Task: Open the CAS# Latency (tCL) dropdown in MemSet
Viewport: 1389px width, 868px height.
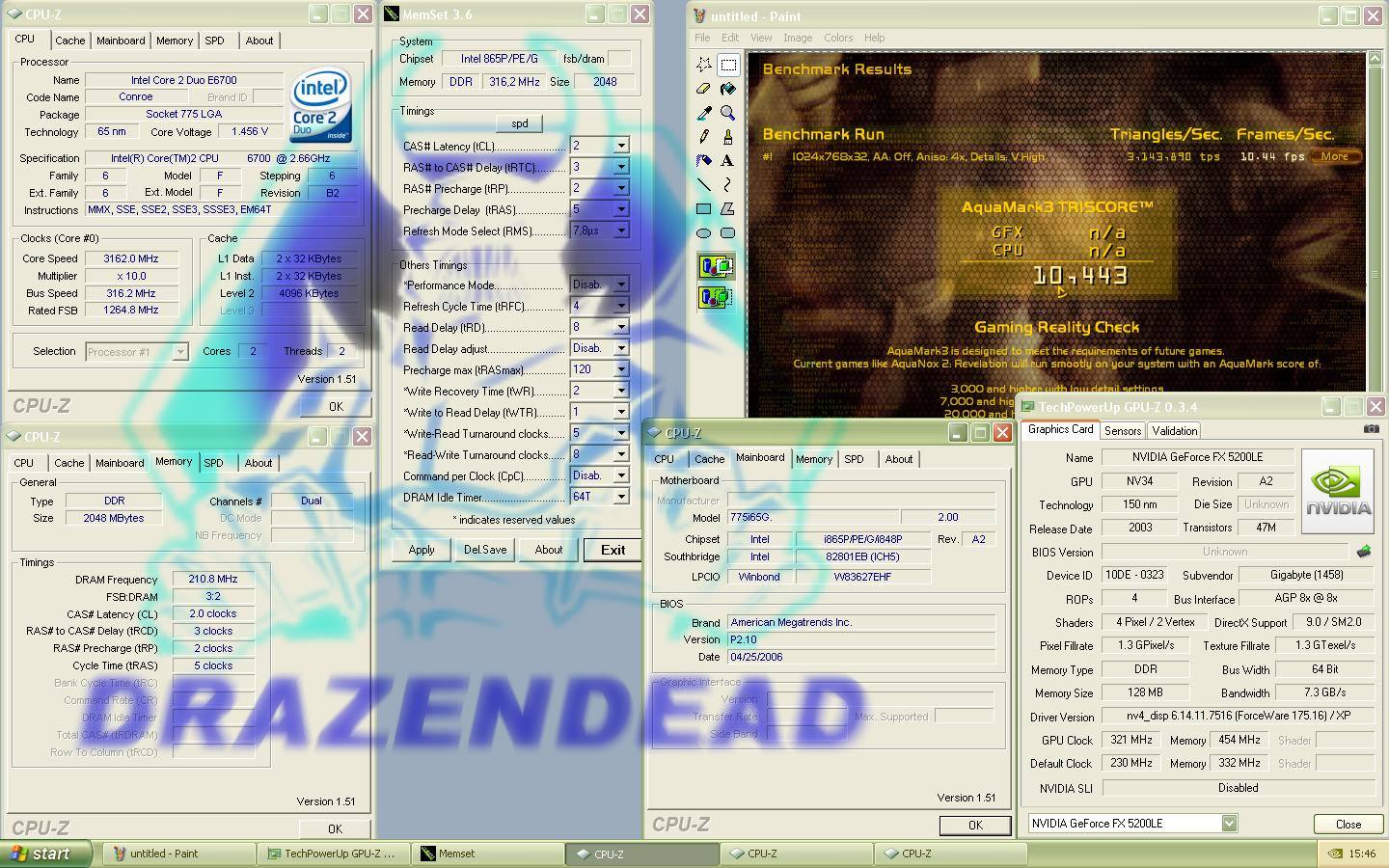Action: point(621,146)
